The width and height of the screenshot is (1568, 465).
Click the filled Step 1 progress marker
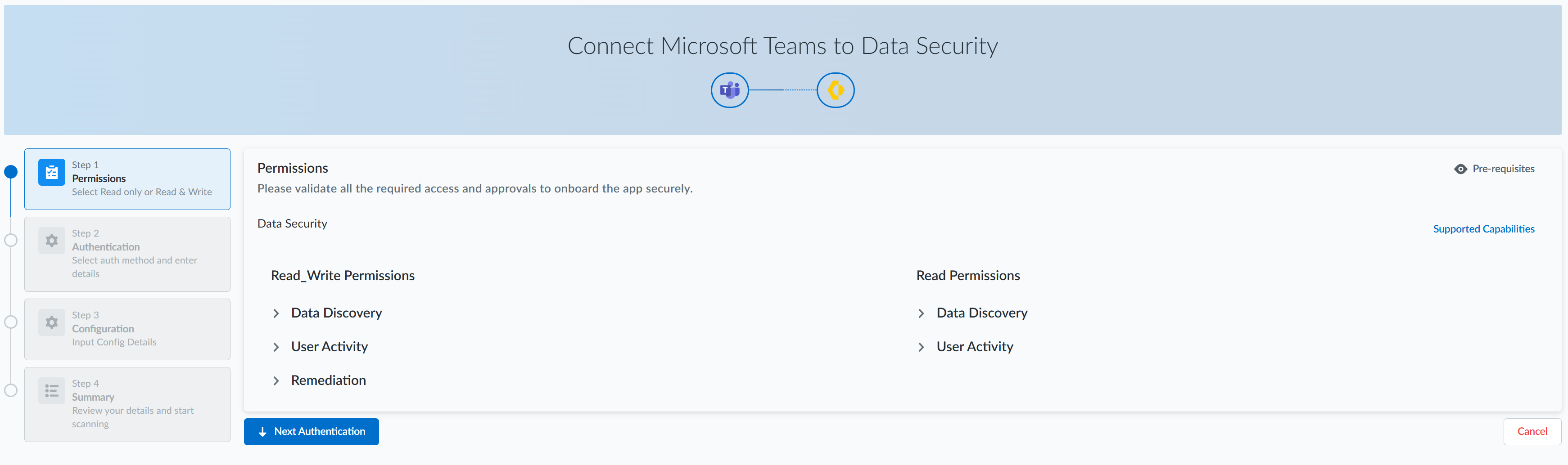11,172
